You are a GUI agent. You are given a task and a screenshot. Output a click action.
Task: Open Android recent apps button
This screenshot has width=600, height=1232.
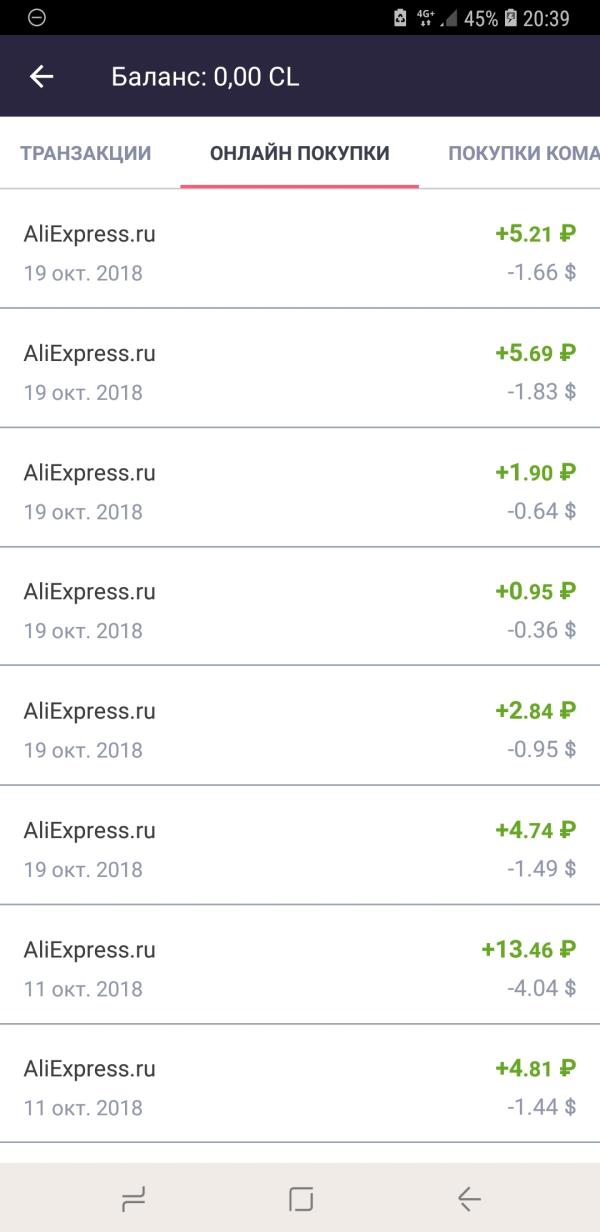(133, 1198)
